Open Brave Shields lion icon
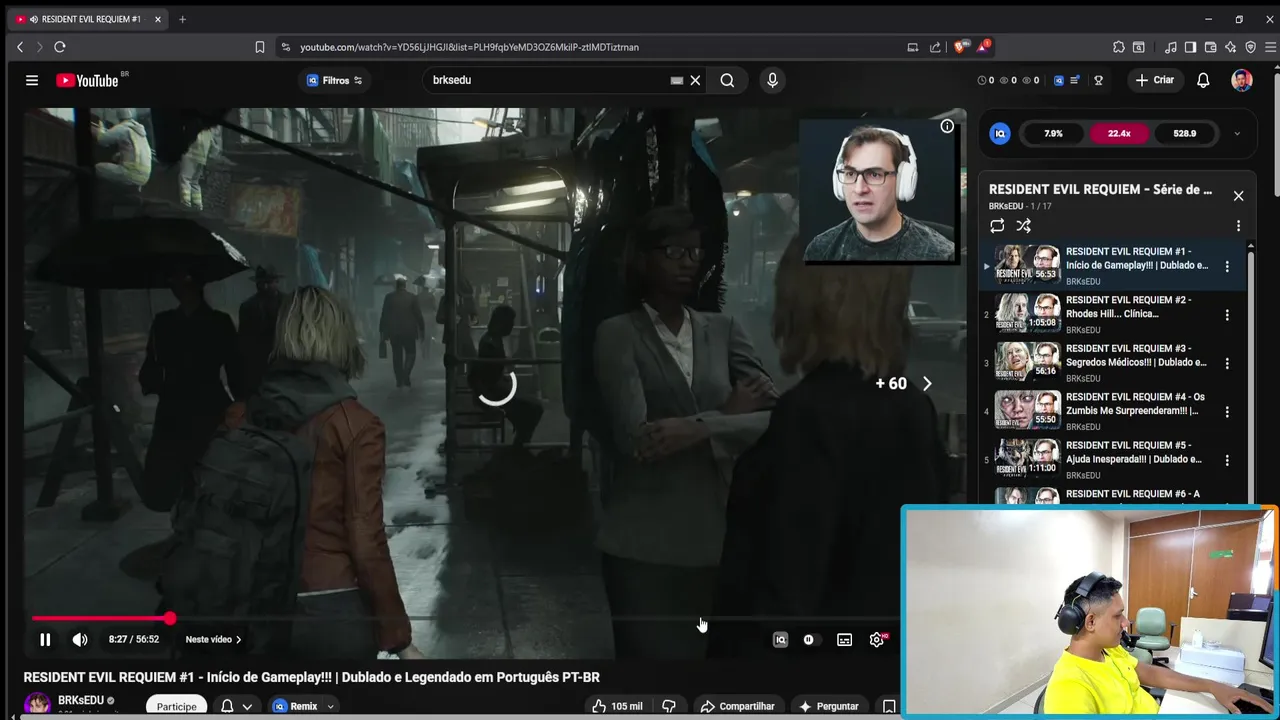 959,47
